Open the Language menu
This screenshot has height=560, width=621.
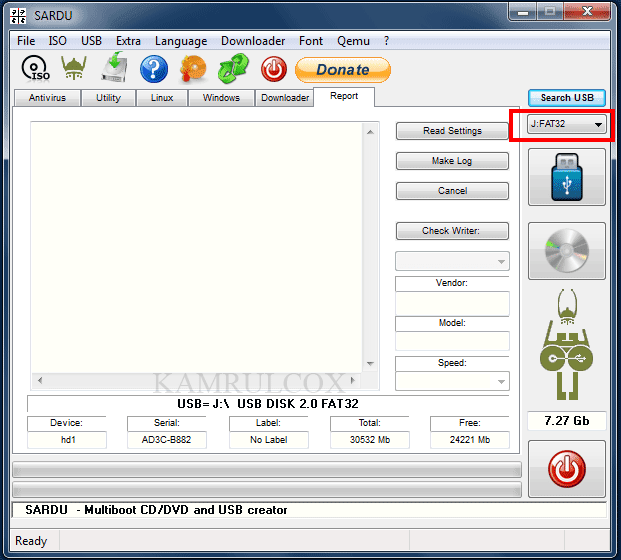(x=181, y=41)
